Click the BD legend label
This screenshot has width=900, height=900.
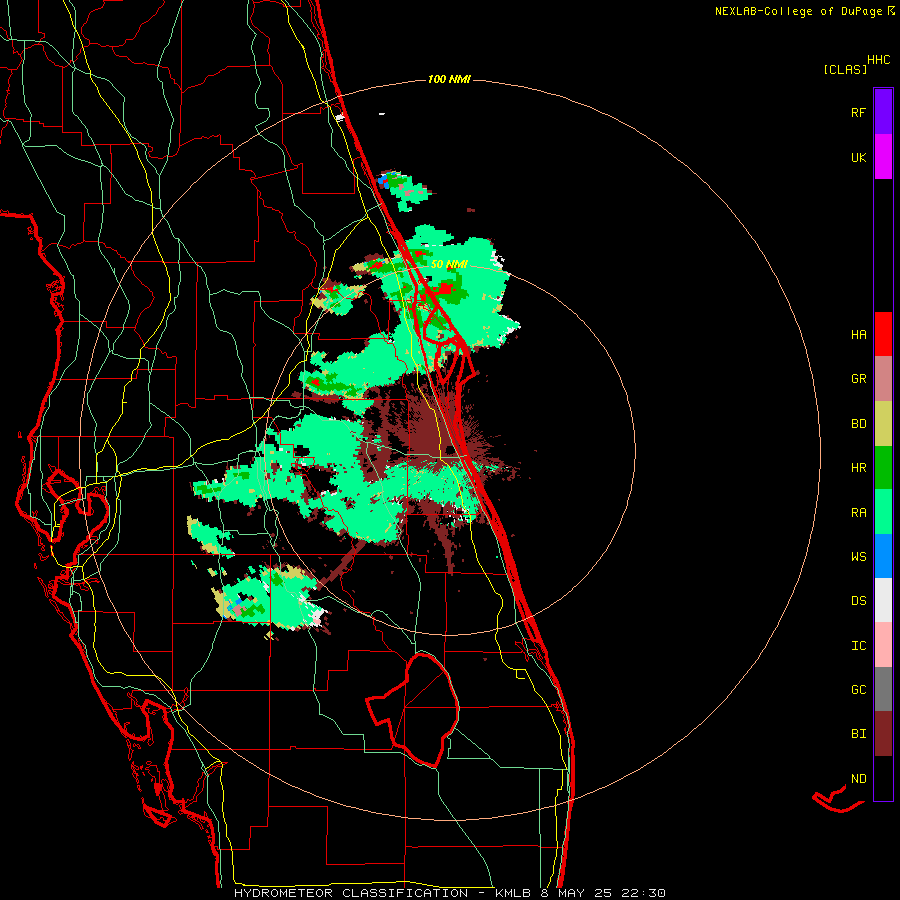click(x=858, y=424)
